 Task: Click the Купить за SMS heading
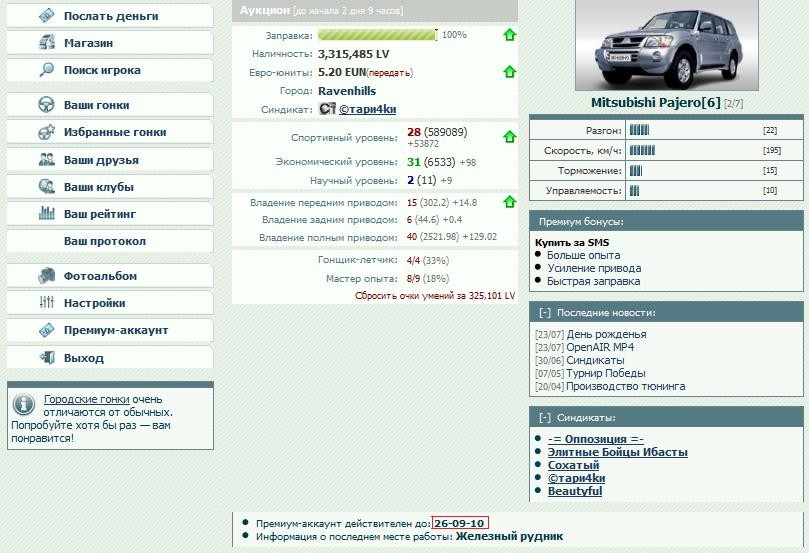572,242
